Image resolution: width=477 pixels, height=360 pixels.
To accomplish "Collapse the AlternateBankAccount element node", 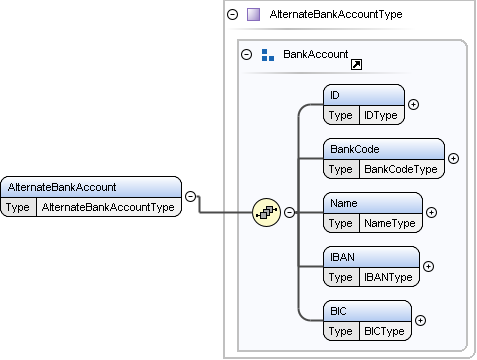I will click(x=190, y=196).
